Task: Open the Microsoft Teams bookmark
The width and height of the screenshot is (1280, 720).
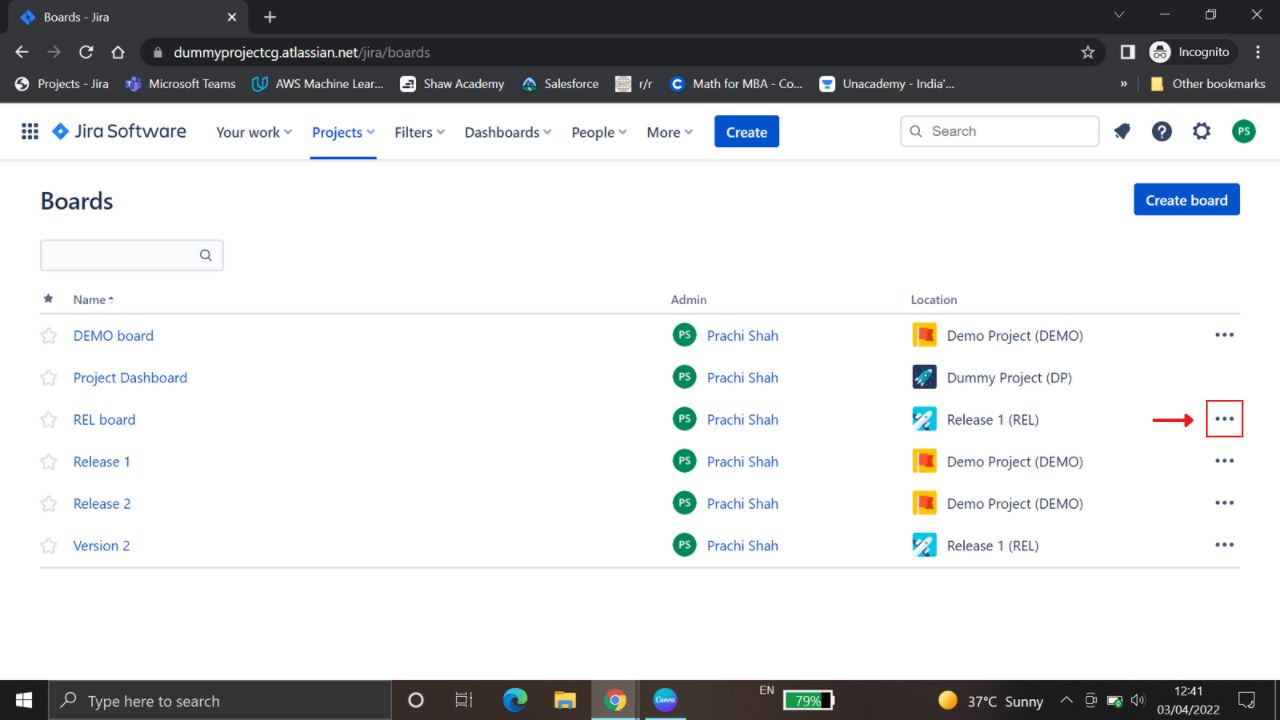Action: [181, 84]
